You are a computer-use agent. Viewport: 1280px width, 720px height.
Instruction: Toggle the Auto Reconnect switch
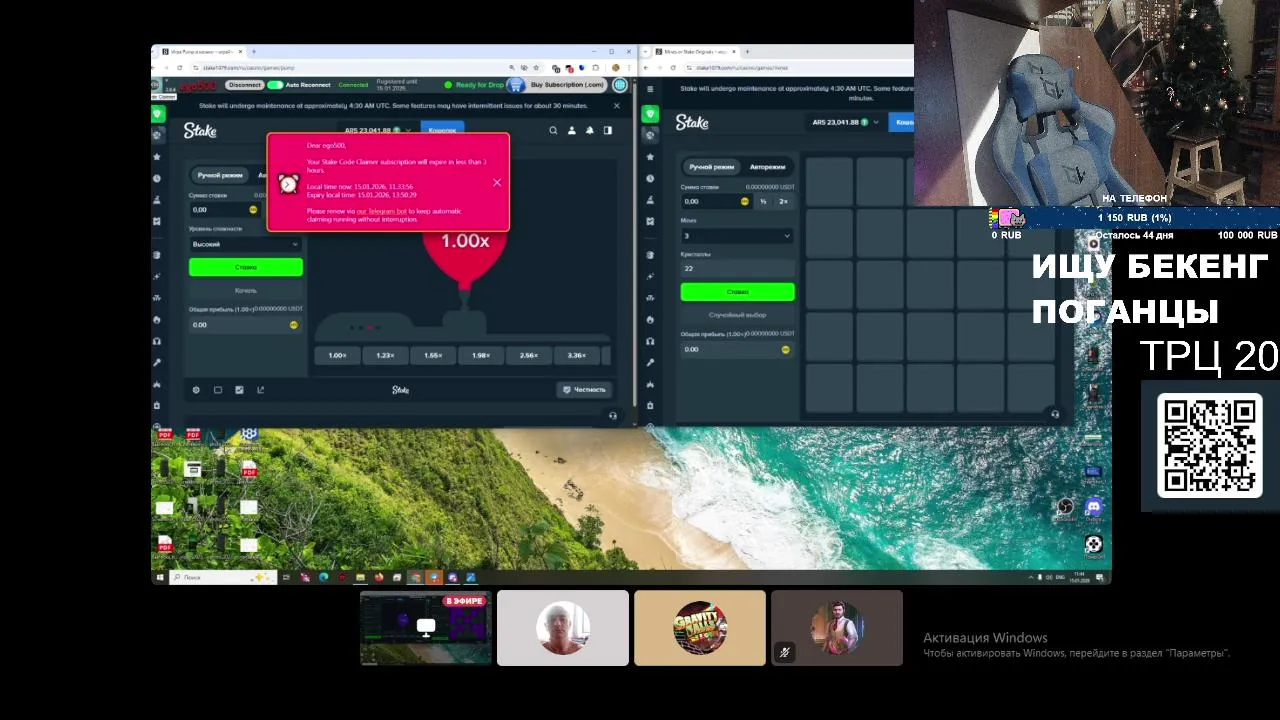[x=274, y=85]
